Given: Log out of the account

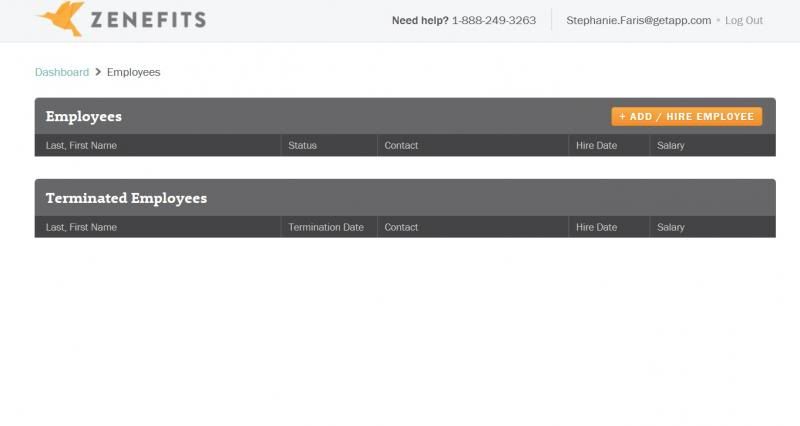Looking at the screenshot, I should click(744, 20).
